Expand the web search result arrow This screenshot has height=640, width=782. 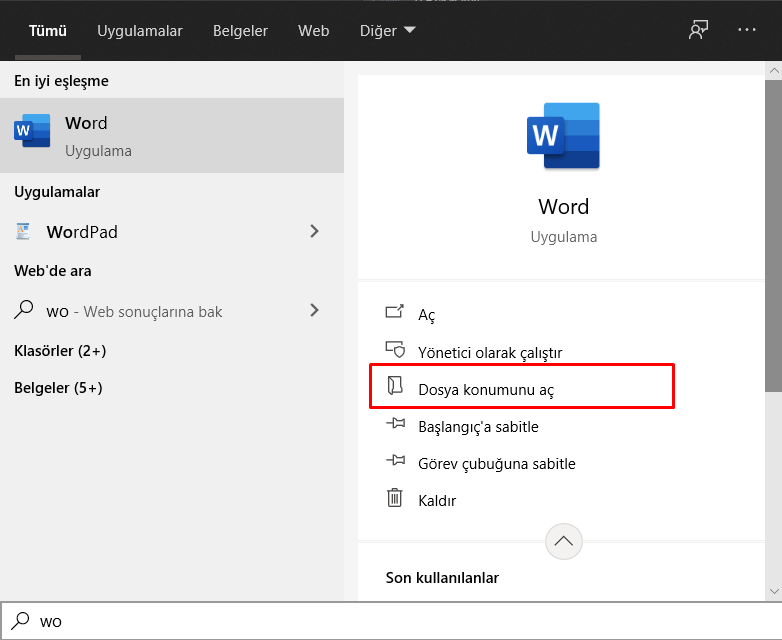(314, 310)
